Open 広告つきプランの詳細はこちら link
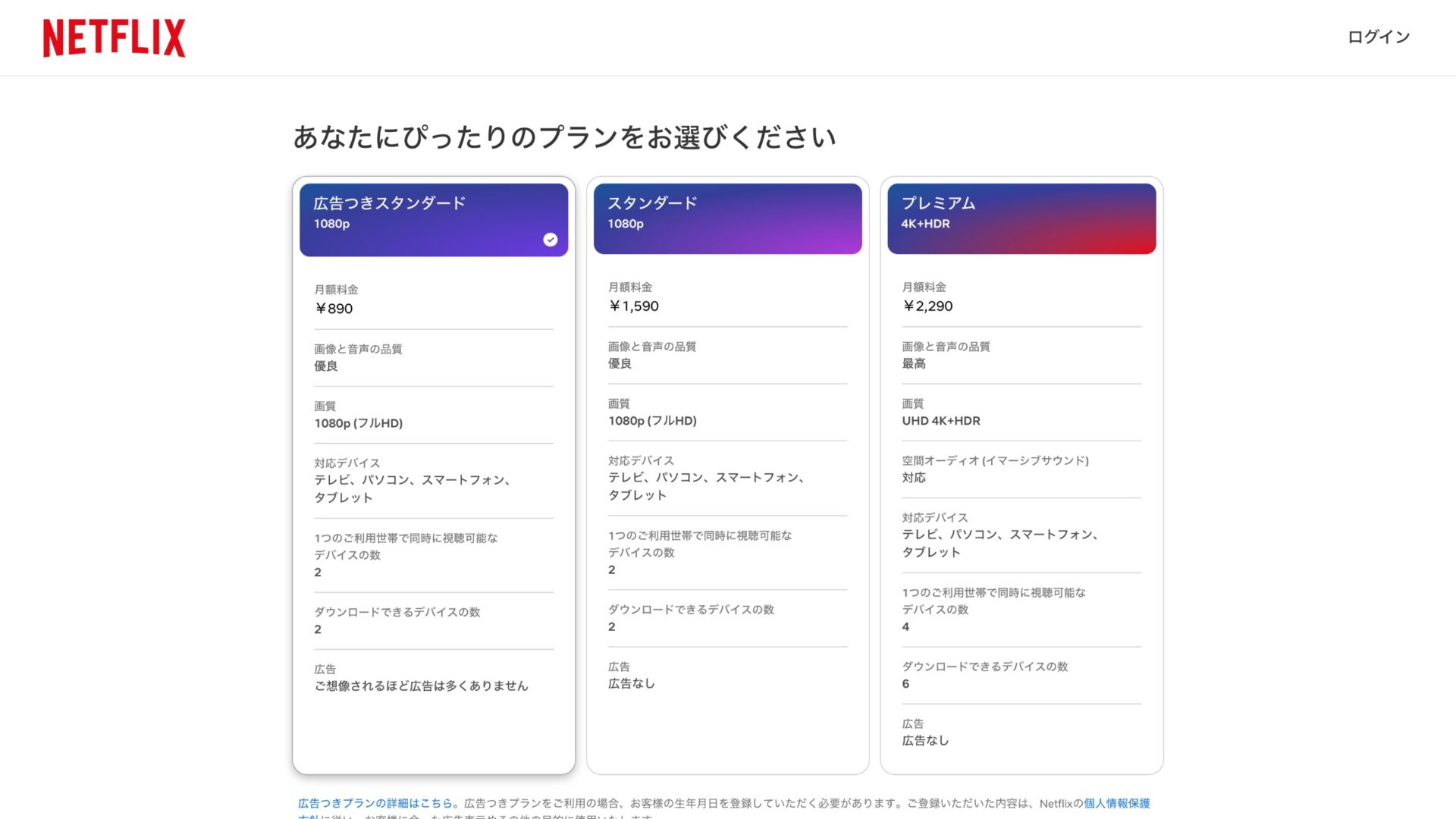 [x=375, y=803]
